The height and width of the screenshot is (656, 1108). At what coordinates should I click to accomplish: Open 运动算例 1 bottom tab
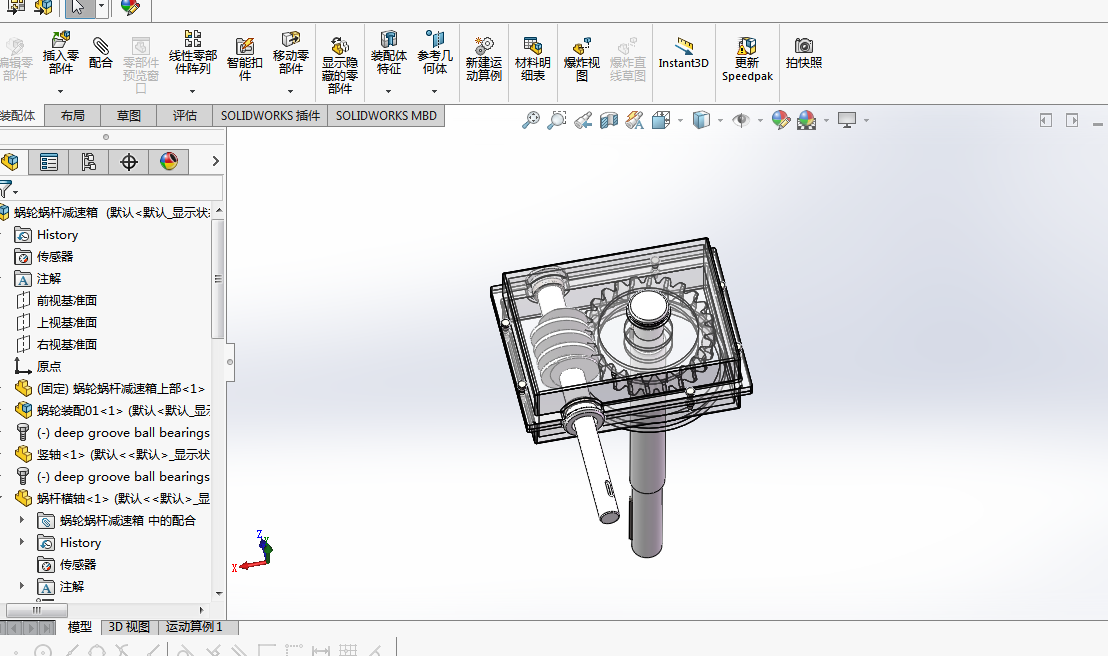coord(194,627)
